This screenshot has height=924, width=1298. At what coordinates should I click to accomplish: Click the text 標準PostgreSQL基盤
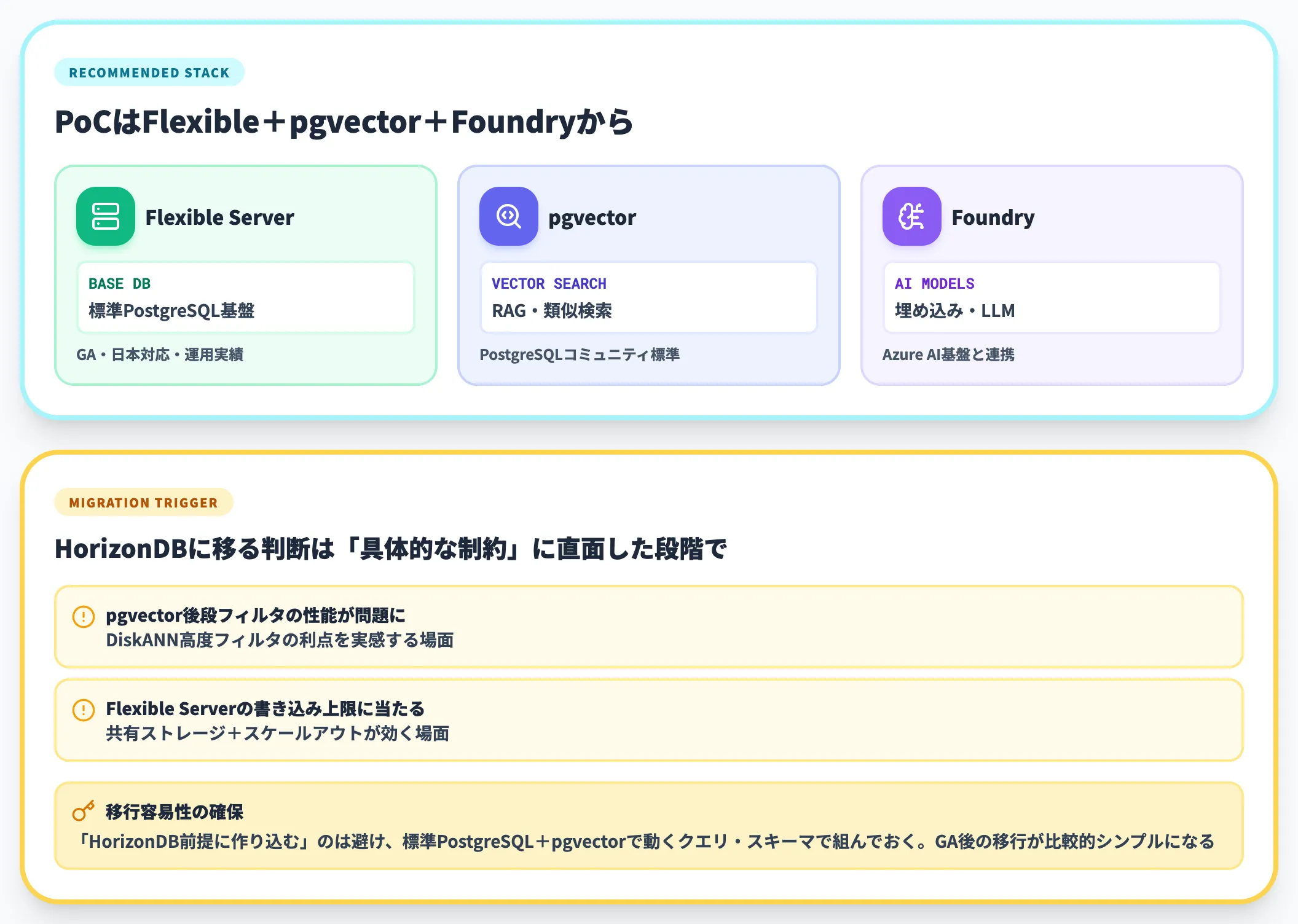click(171, 311)
